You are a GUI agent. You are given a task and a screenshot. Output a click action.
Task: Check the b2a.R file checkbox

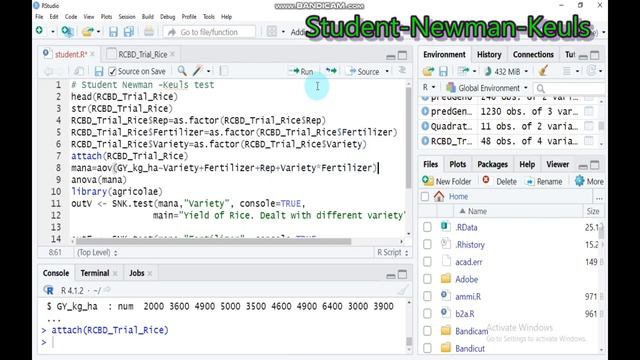coord(427,313)
